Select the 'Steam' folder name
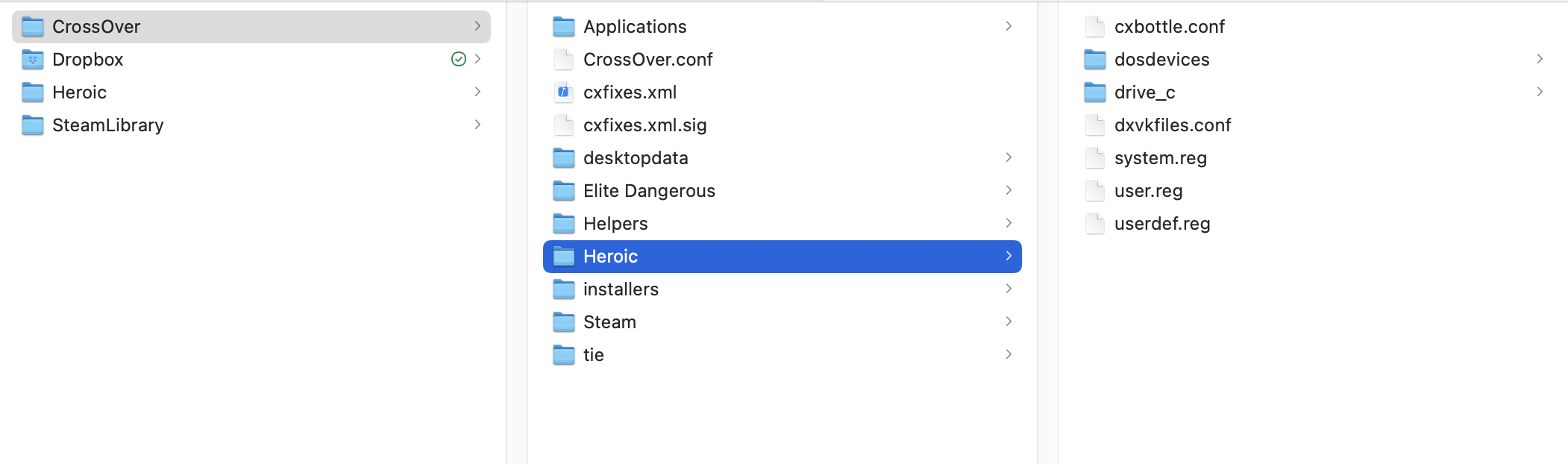The width and height of the screenshot is (1568, 464). (609, 322)
